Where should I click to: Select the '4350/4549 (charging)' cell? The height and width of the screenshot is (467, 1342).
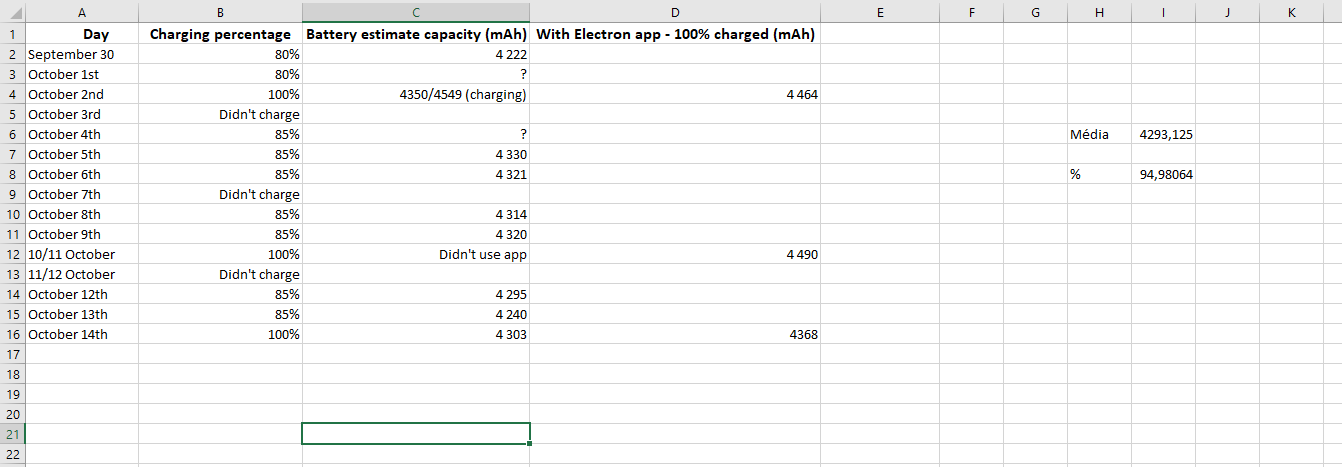pos(416,94)
